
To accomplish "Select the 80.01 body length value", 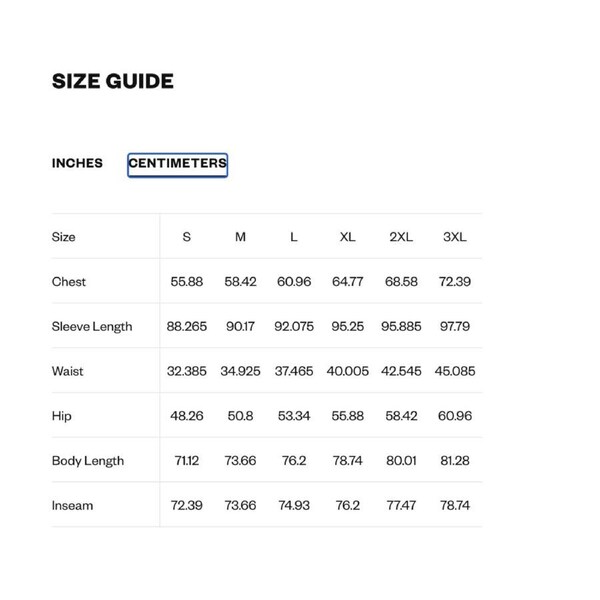I will [x=401, y=461].
